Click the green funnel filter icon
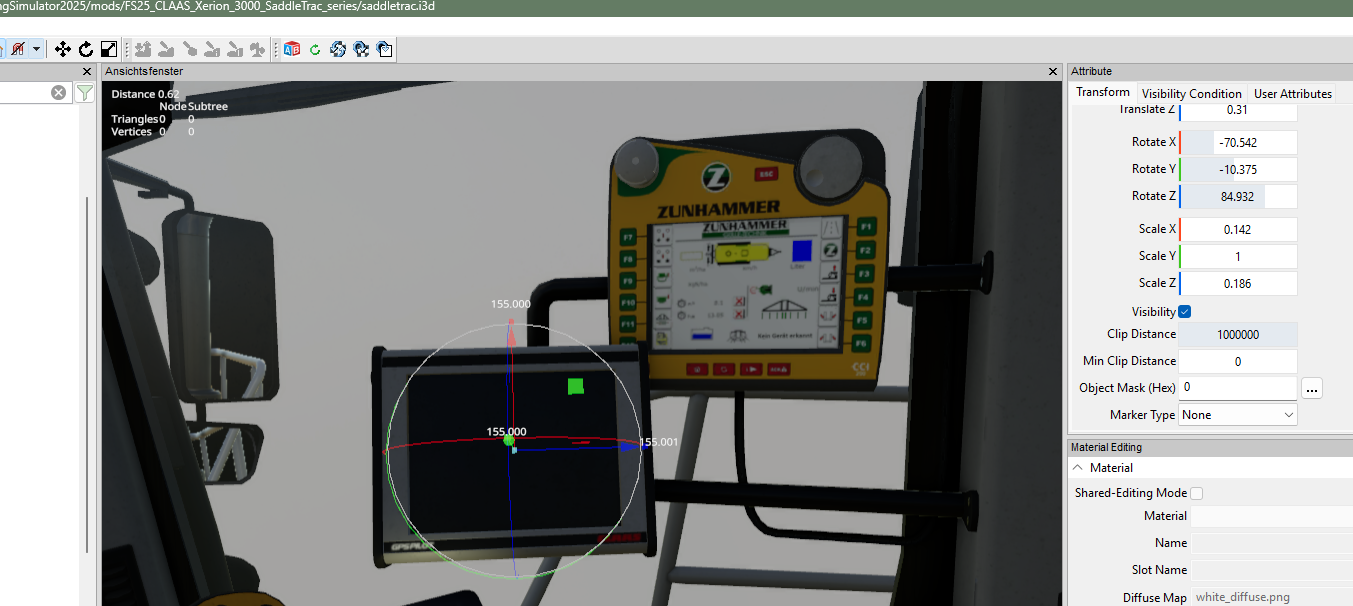Screen dimensions: 1353x606 [86, 93]
